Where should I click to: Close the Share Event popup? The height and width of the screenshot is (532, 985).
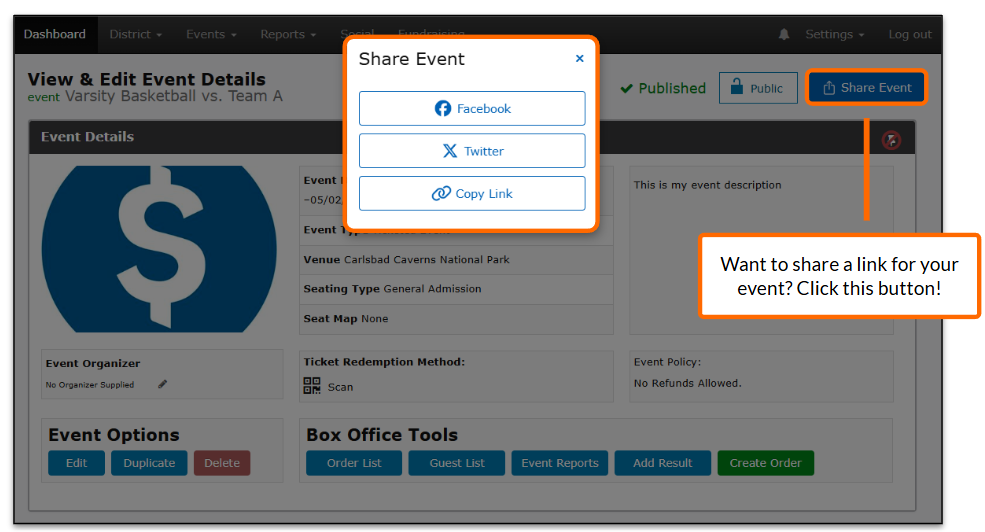[579, 59]
